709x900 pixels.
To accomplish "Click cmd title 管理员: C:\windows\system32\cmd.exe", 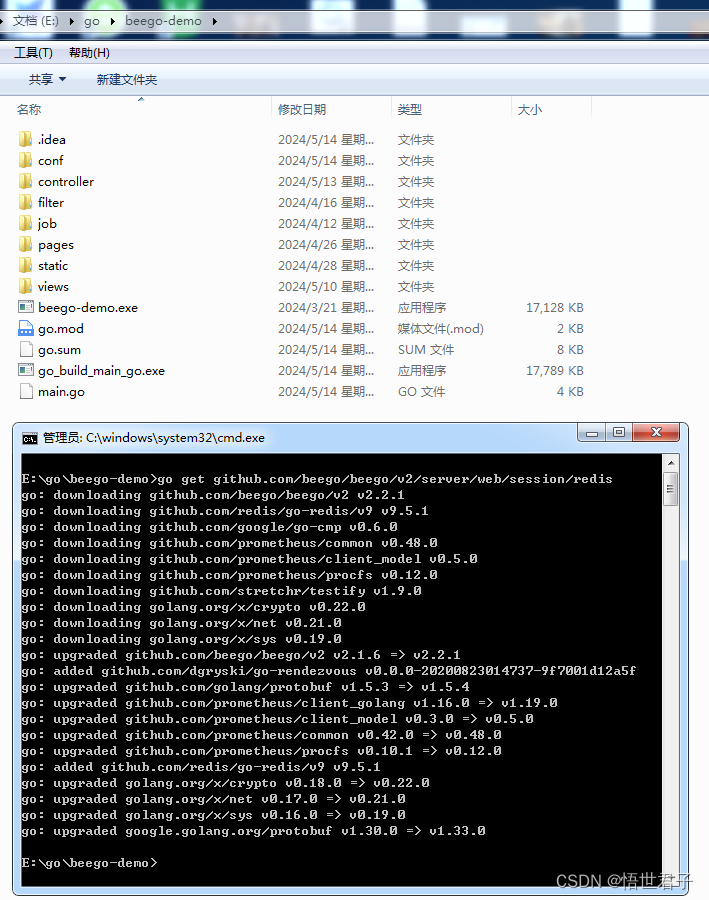I will pyautogui.click(x=154, y=438).
